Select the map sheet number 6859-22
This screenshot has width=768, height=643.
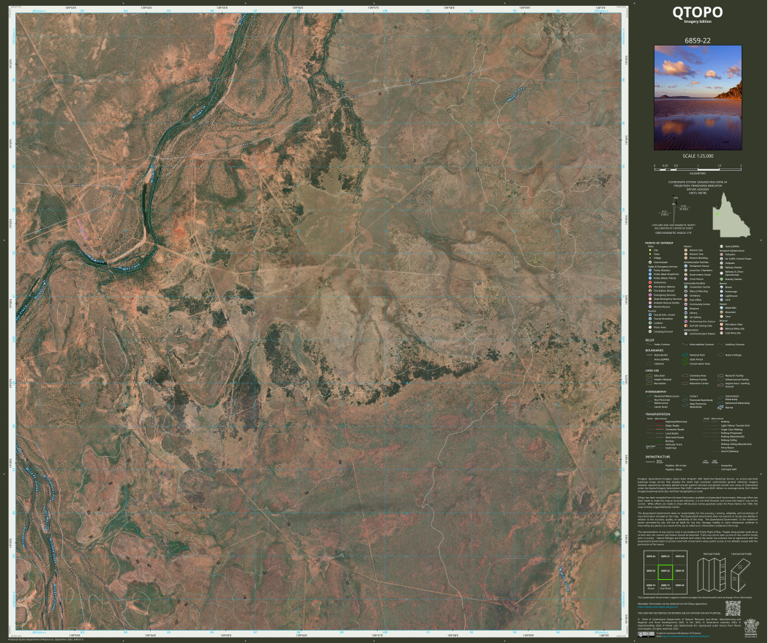click(697, 41)
